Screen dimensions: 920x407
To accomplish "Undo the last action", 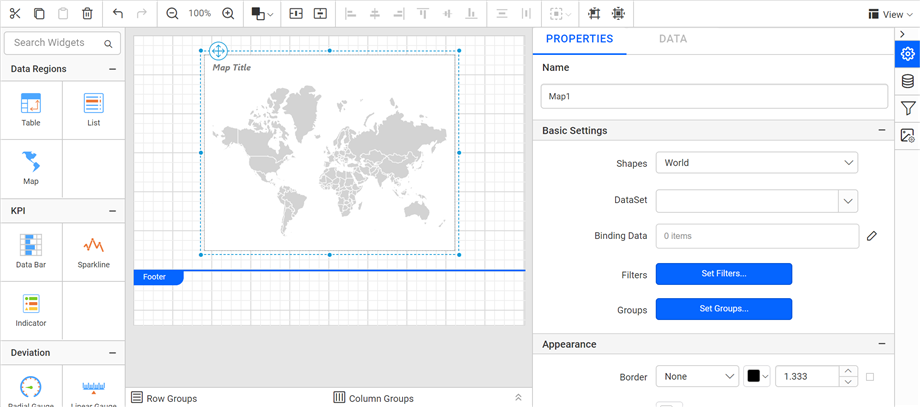I will tap(118, 14).
